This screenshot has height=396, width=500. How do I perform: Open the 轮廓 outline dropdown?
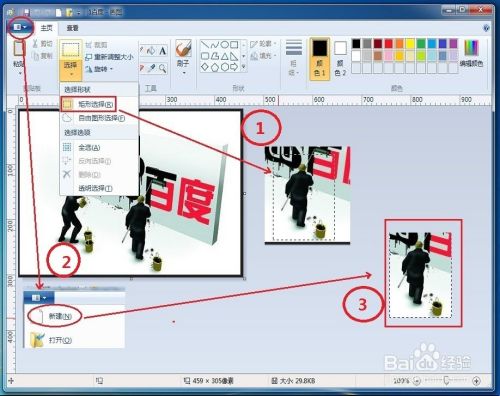click(263, 44)
